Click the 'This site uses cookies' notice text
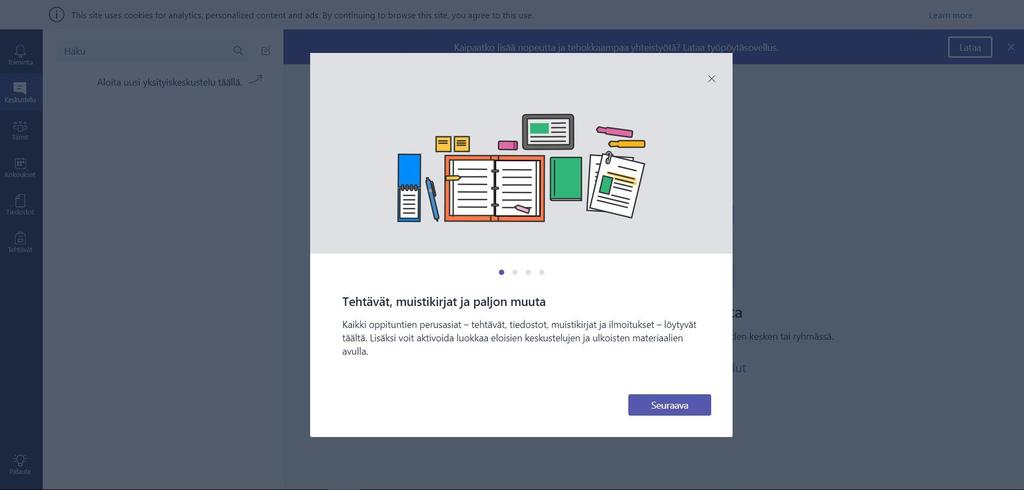The width and height of the screenshot is (1024, 490). [x=302, y=15]
